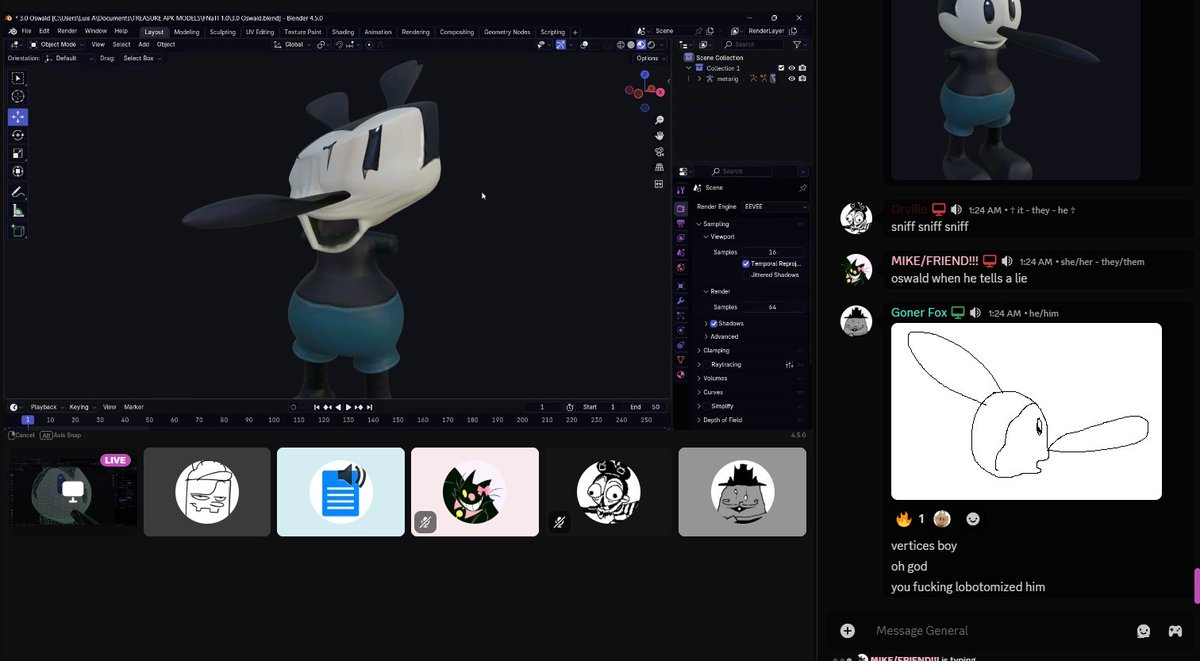Open the Output properties tab
The height and width of the screenshot is (661, 1200).
(680, 223)
